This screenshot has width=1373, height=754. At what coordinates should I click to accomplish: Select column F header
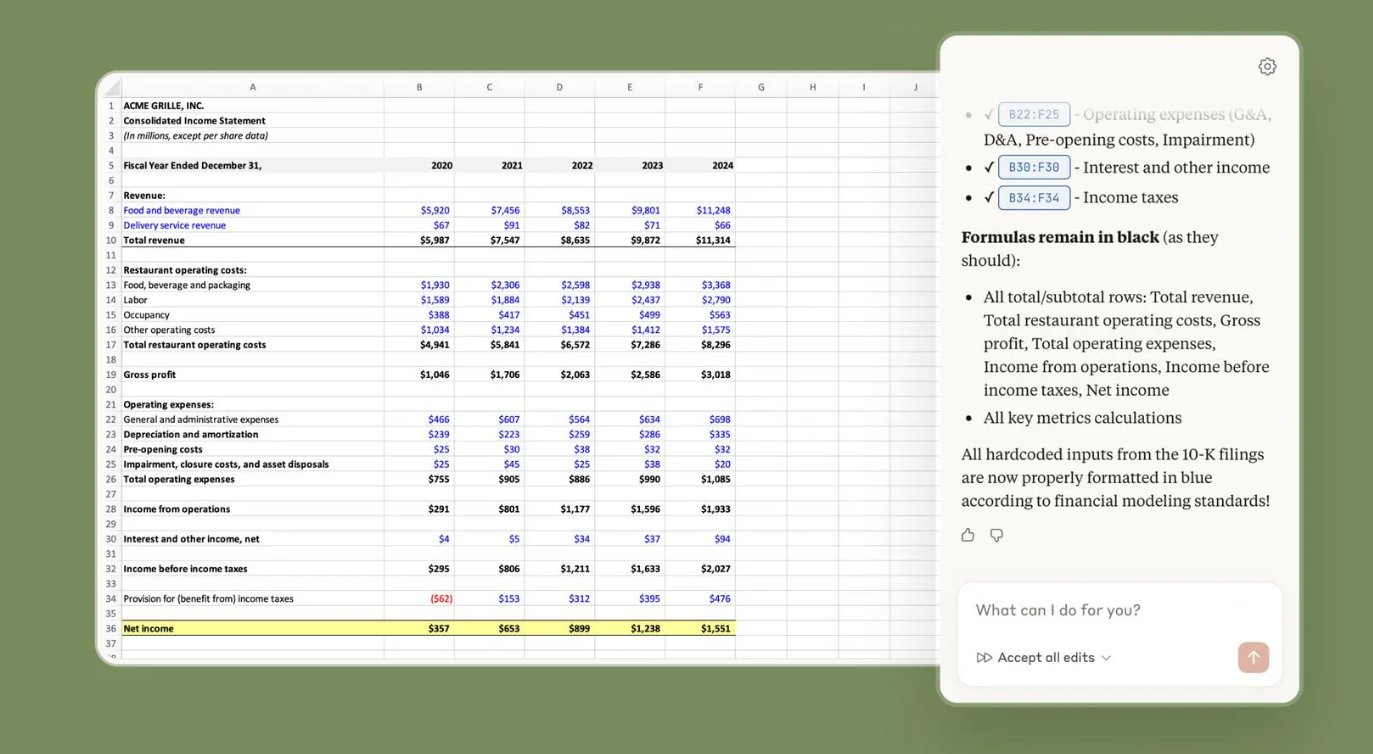[x=700, y=87]
